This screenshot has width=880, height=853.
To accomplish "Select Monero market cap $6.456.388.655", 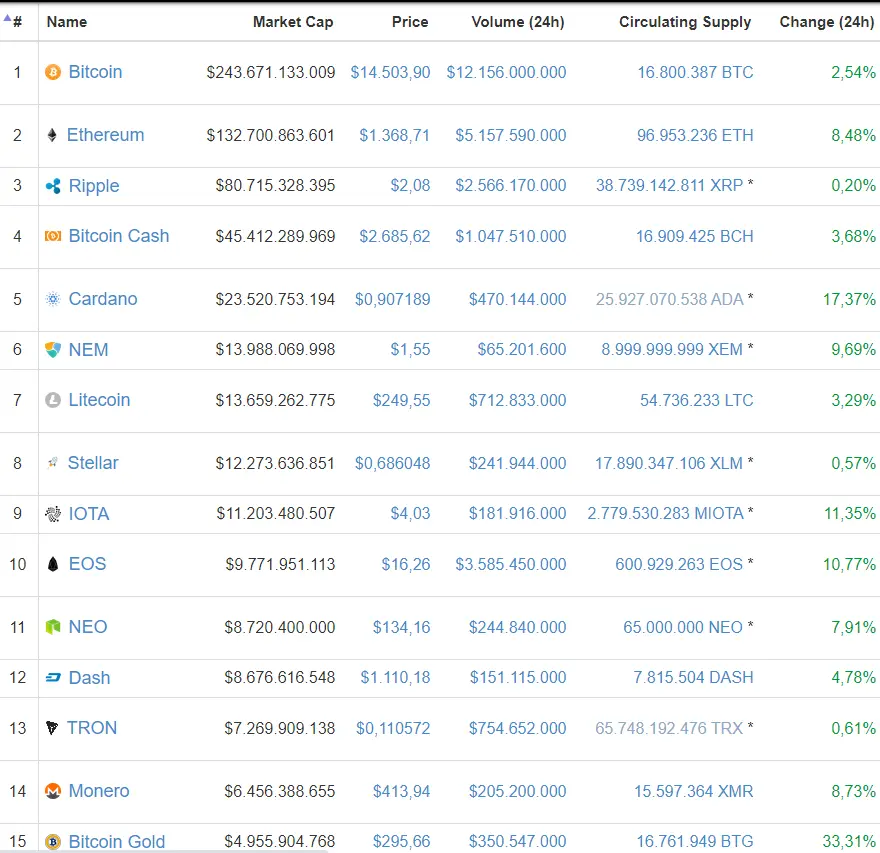I will coord(279,791).
